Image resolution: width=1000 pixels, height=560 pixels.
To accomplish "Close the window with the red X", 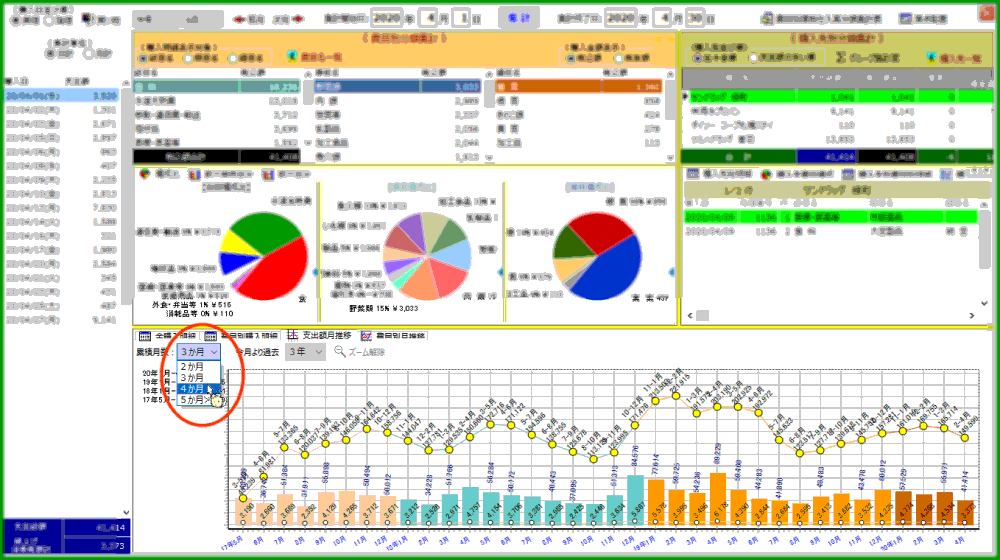I will 987,13.
